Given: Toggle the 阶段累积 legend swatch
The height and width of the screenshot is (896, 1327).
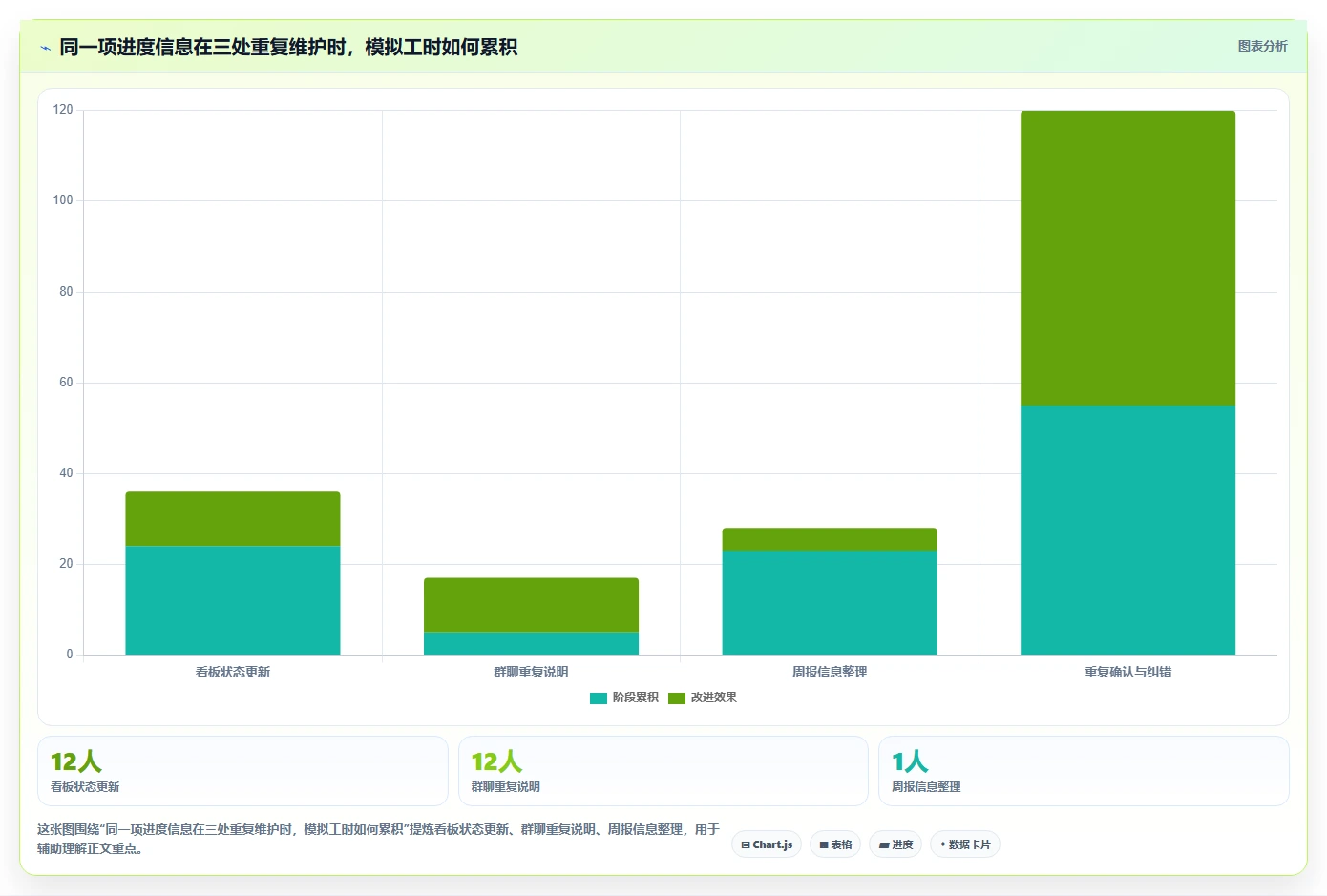Looking at the screenshot, I should pos(599,698).
